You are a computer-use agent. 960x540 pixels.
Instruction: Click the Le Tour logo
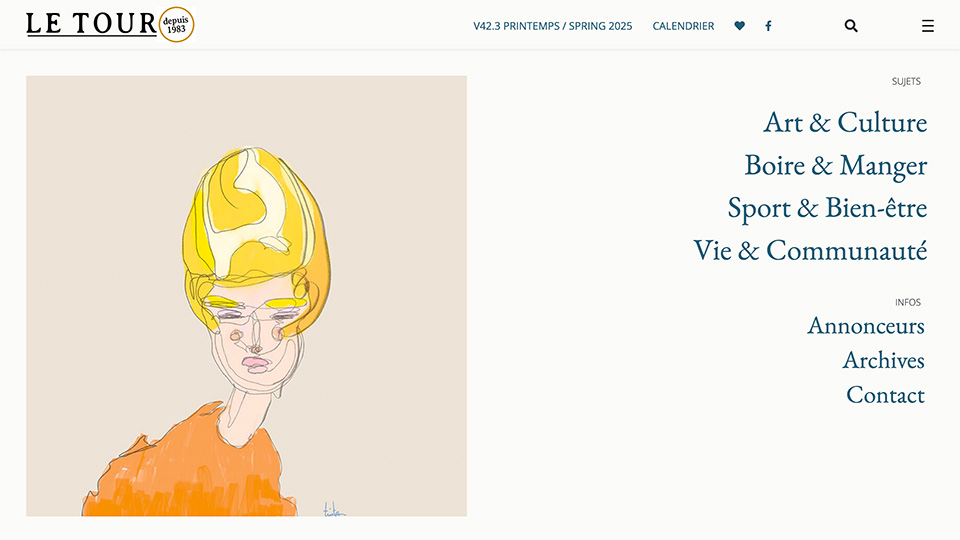[x=91, y=24]
